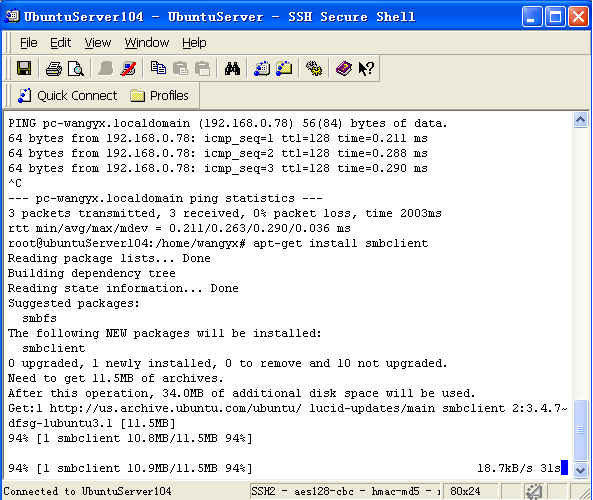Click the '80x24' terminal size status
Screen dimensions: 593x500
click(x=465, y=491)
